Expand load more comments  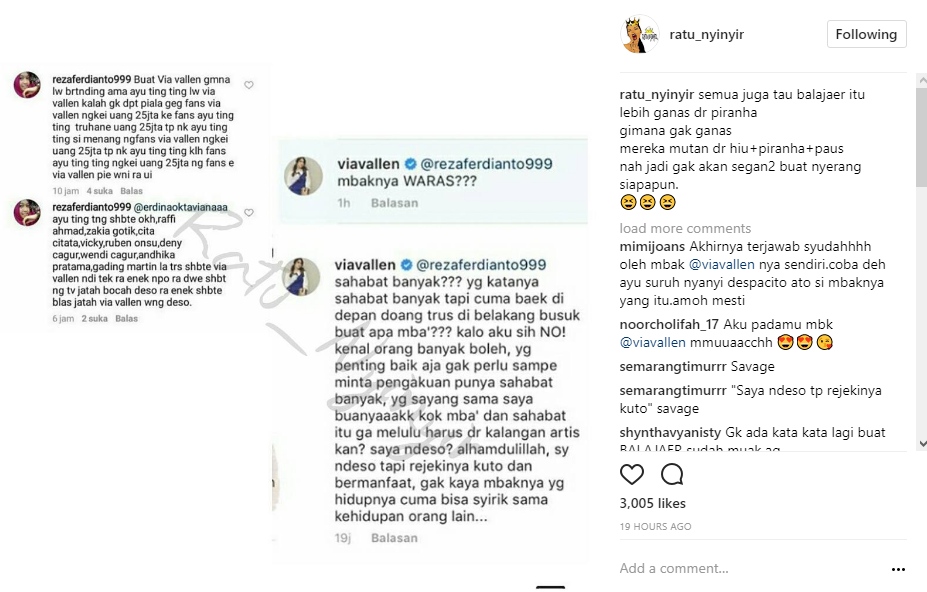(x=685, y=228)
